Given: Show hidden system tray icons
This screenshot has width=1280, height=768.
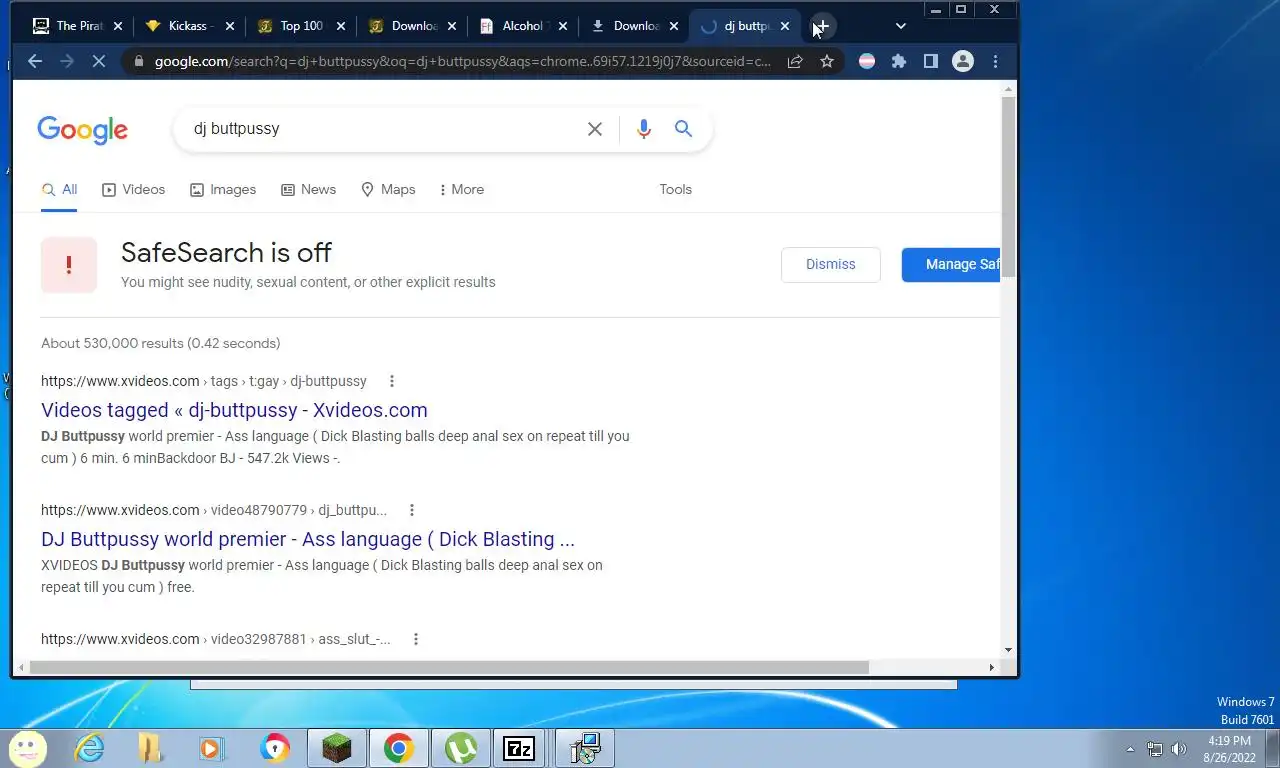Looking at the screenshot, I should [x=1130, y=749].
